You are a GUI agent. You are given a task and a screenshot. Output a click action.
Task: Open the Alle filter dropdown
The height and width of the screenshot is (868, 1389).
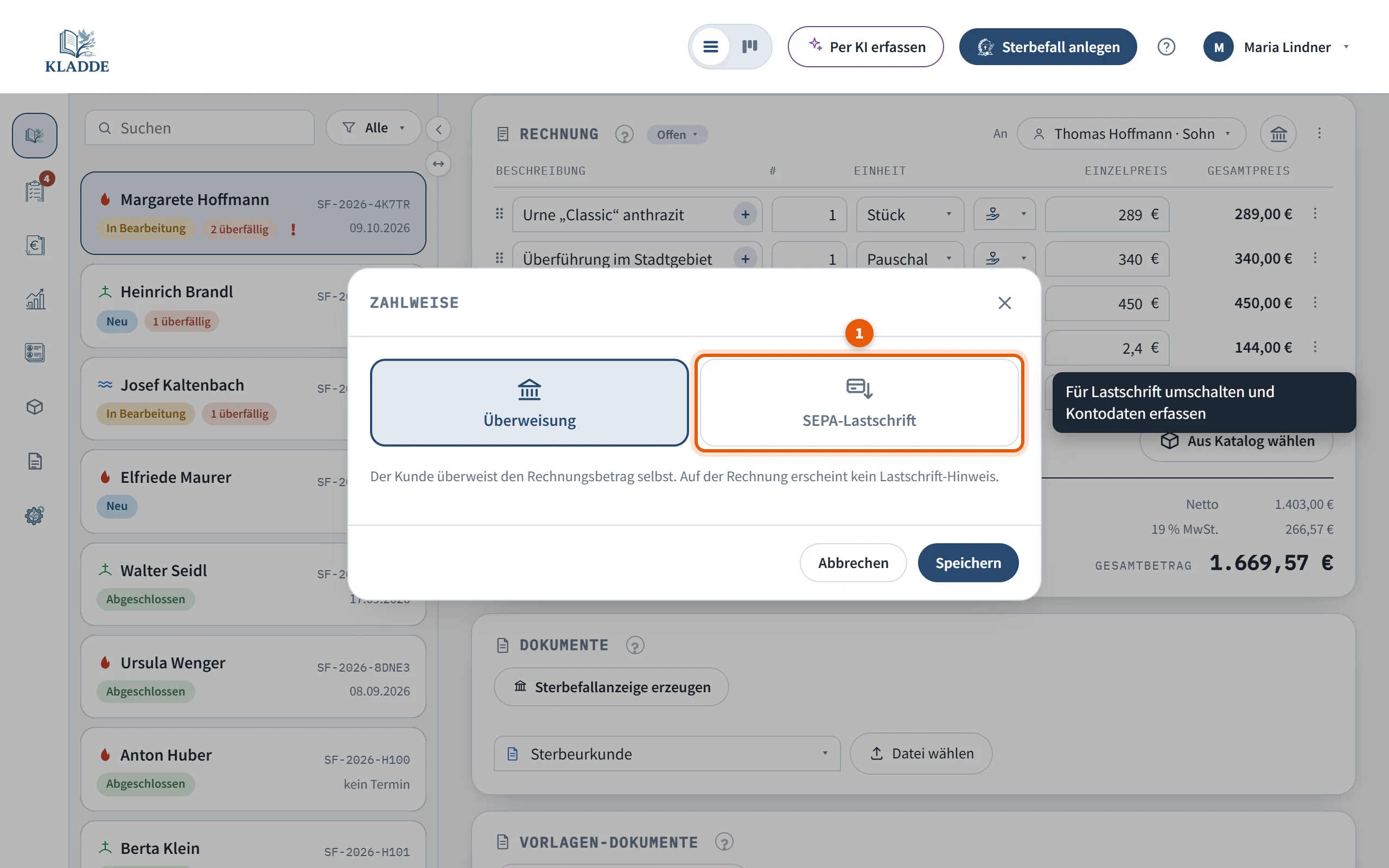(373, 127)
